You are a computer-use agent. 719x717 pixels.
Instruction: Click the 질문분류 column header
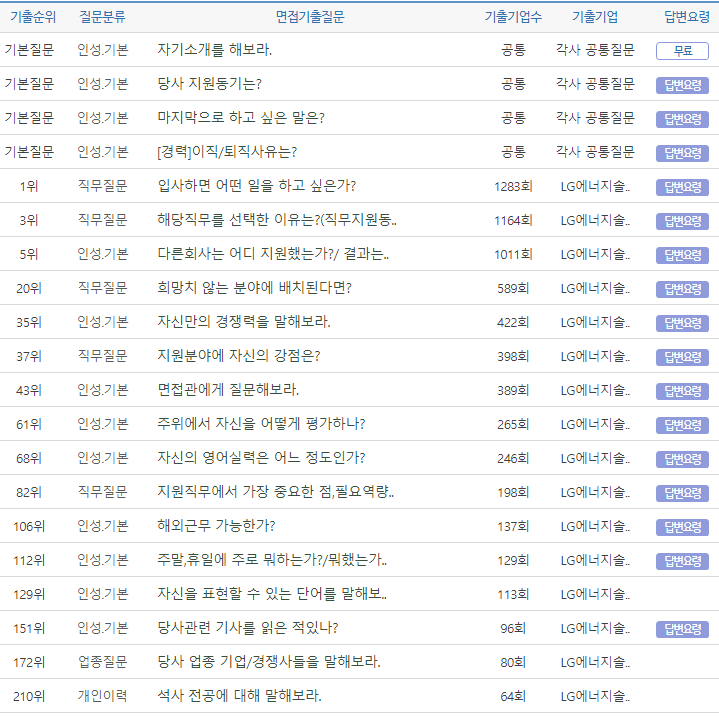point(103,17)
